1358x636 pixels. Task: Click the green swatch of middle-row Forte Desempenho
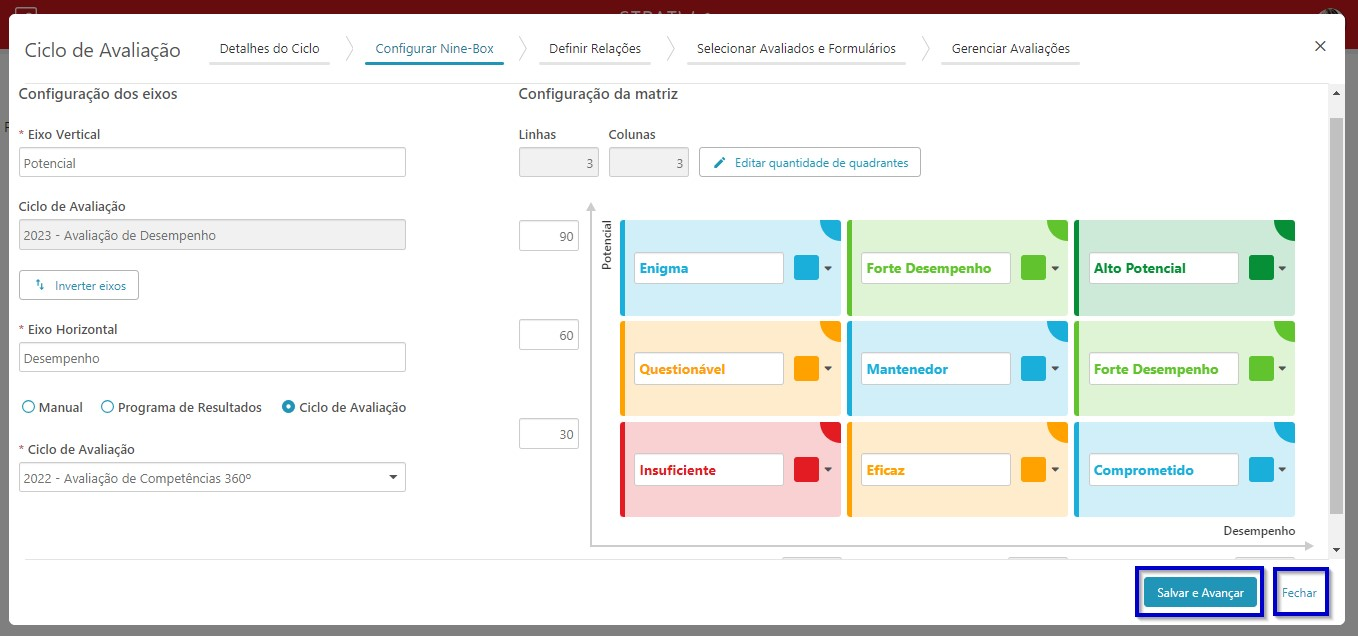1261,369
